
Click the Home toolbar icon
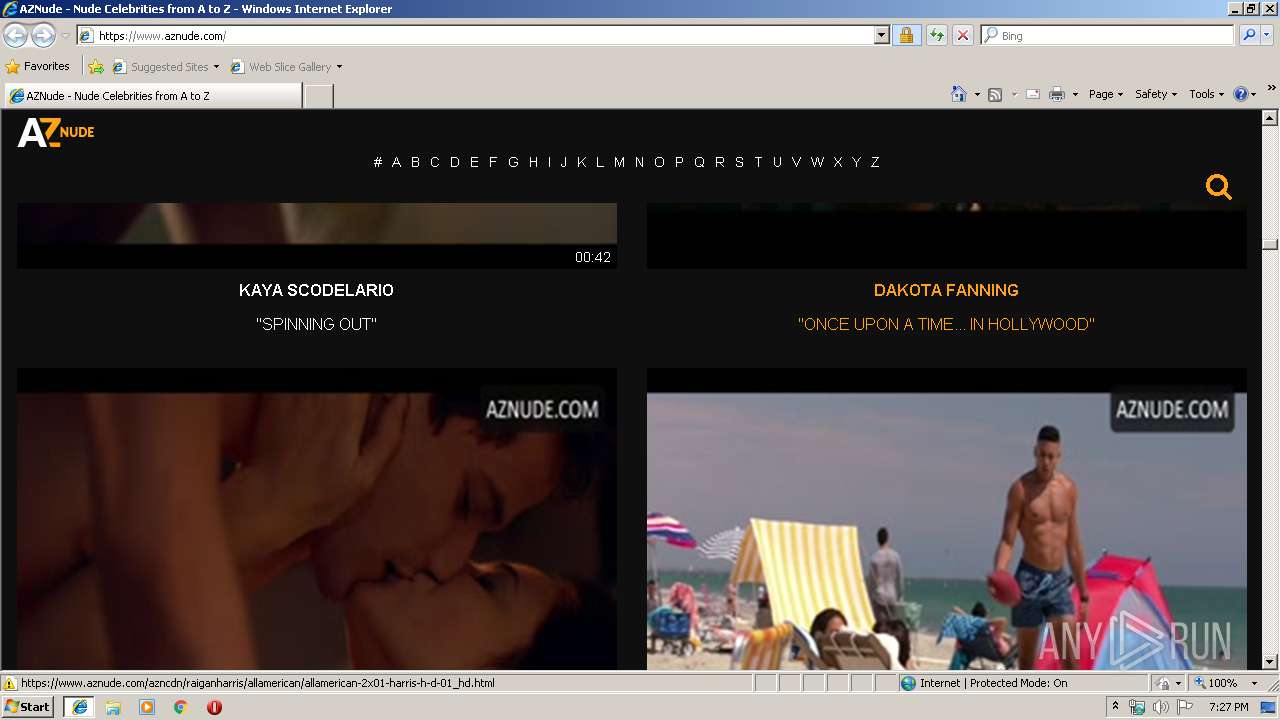[x=958, y=94]
